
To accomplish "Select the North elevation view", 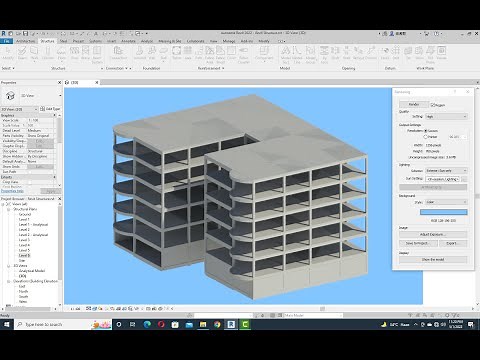I will (23, 291).
